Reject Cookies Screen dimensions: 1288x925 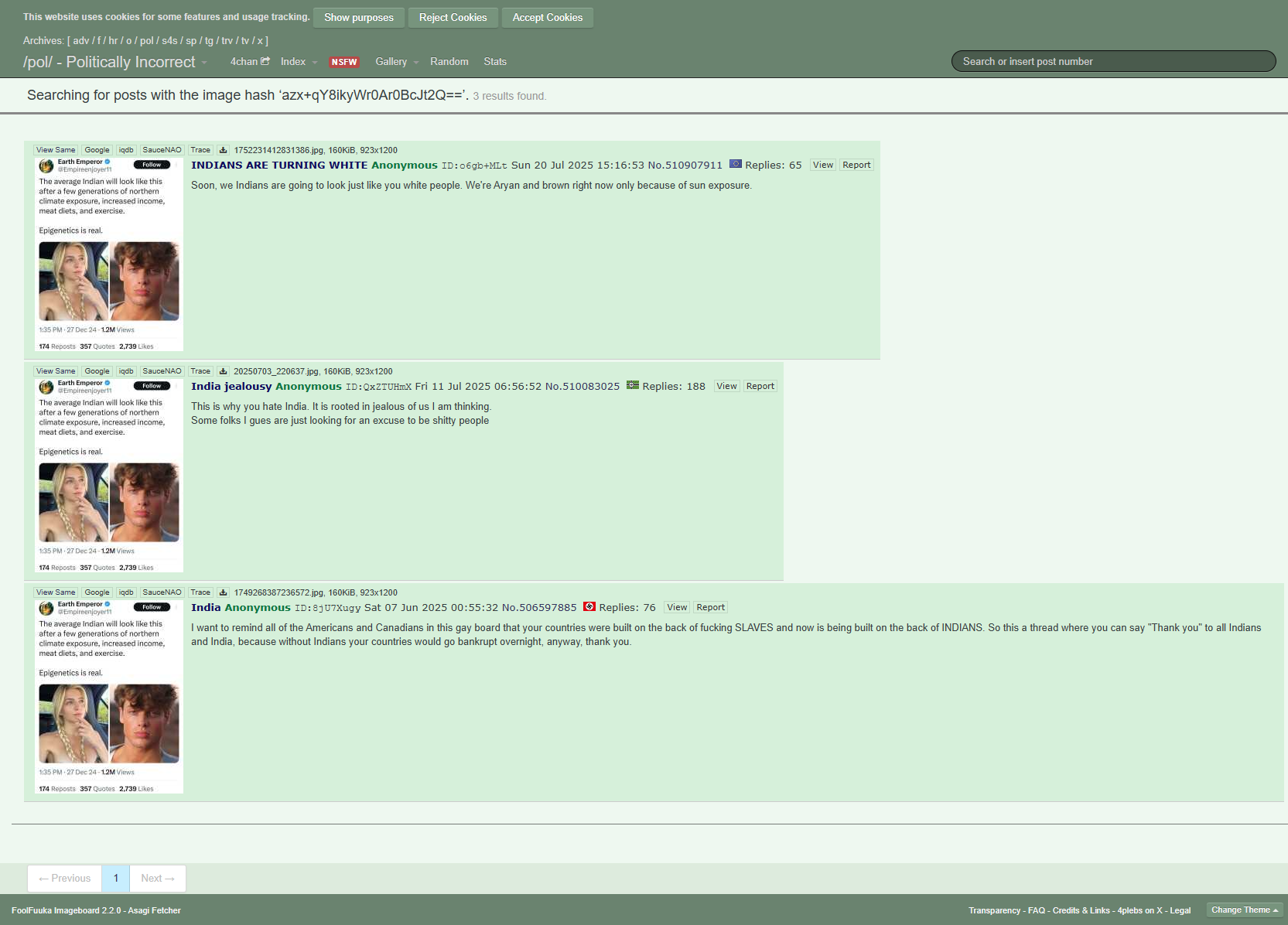click(453, 17)
